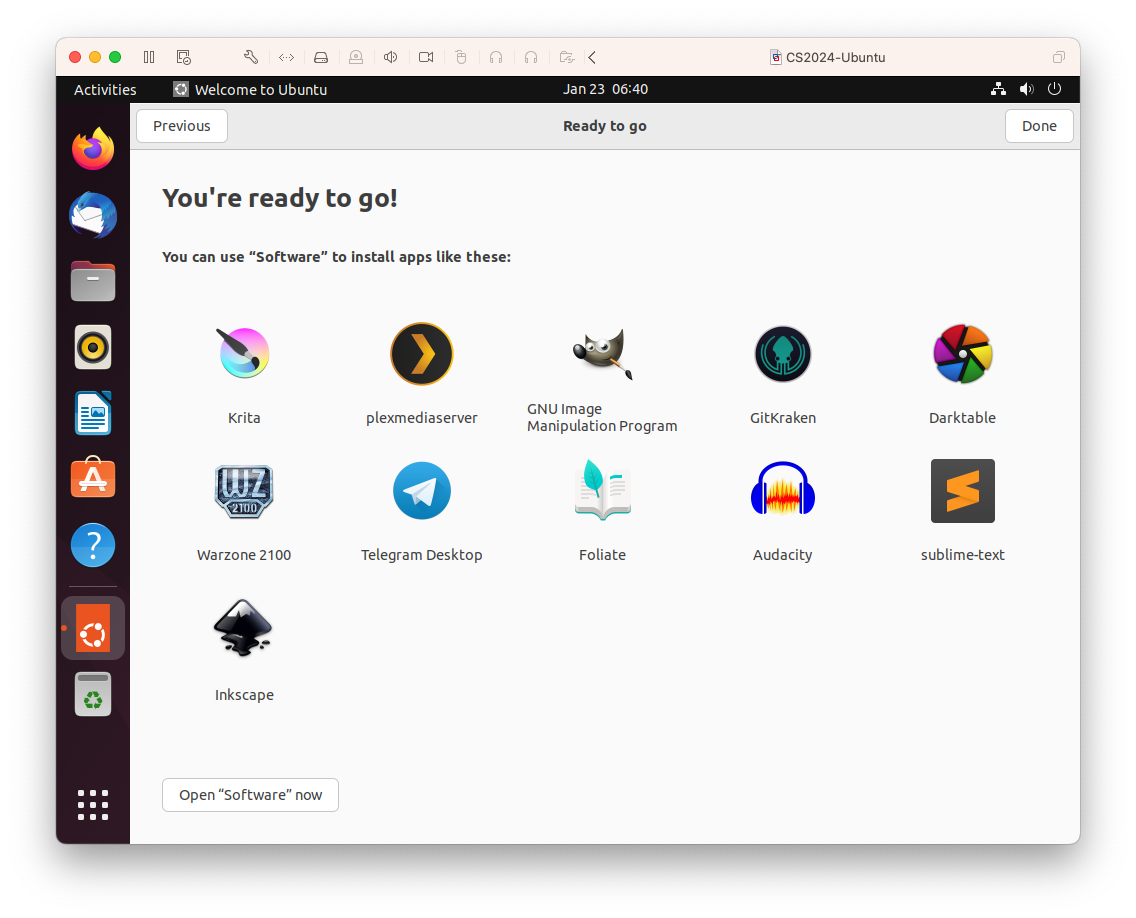This screenshot has height=918, width=1136.
Task: Click the Foliate book icon
Action: 602,491
